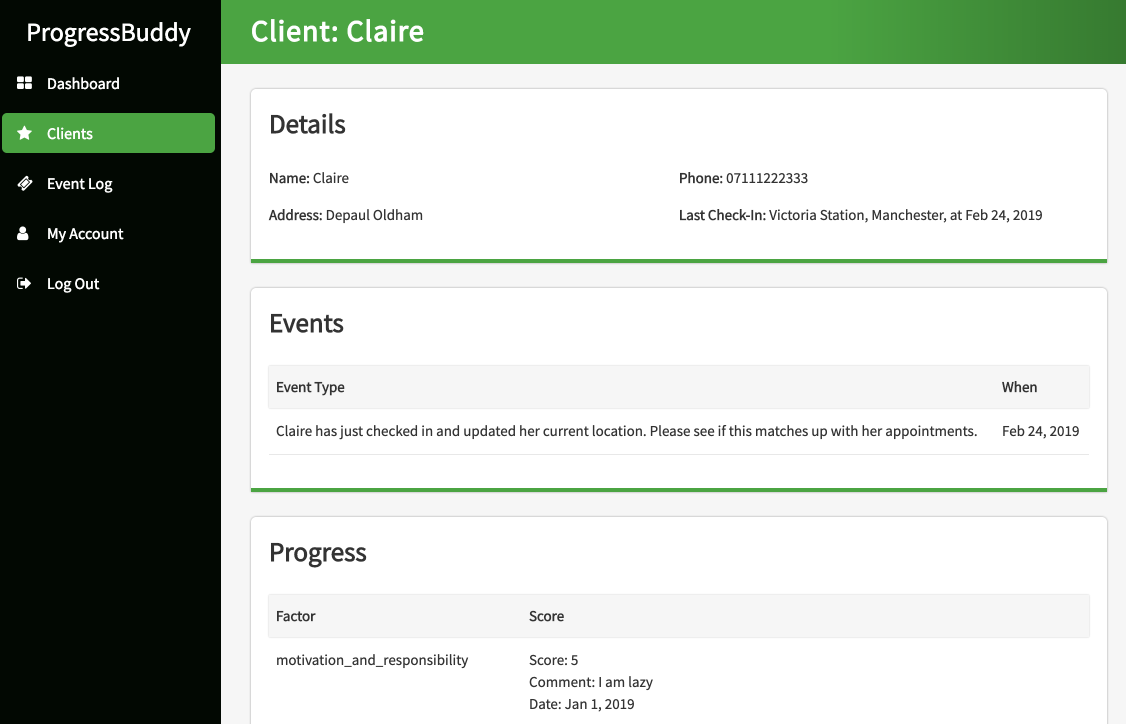1126x724 pixels.
Task: Select the Name: Claire field
Action: click(309, 178)
